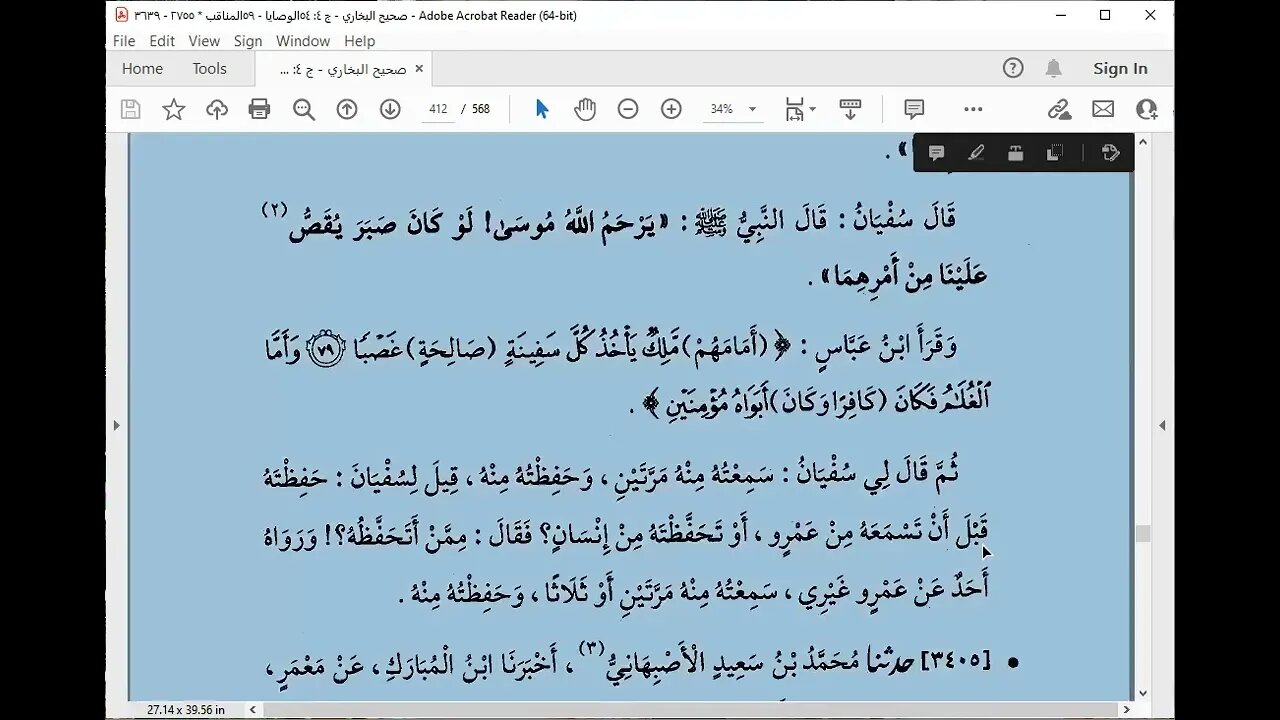Open the Help menu
The image size is (1280, 720).
pos(359,41)
